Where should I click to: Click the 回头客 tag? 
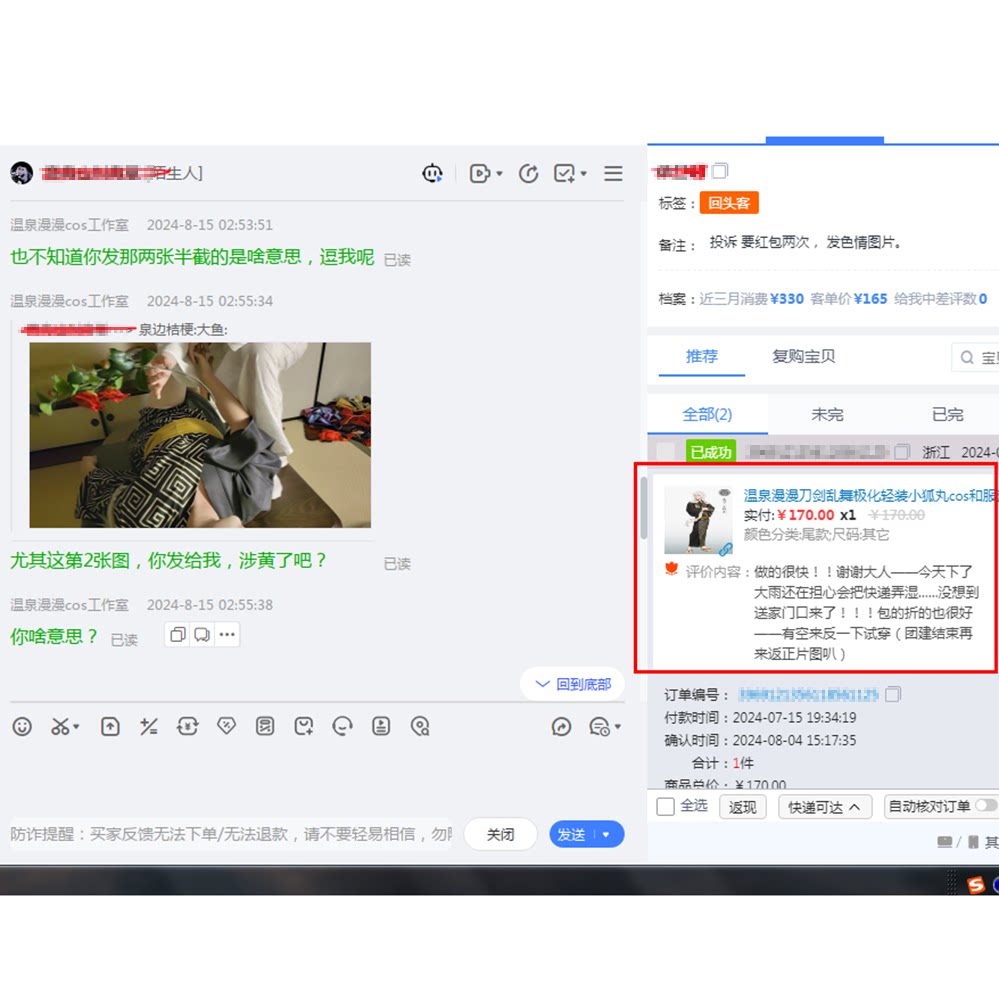tap(729, 203)
